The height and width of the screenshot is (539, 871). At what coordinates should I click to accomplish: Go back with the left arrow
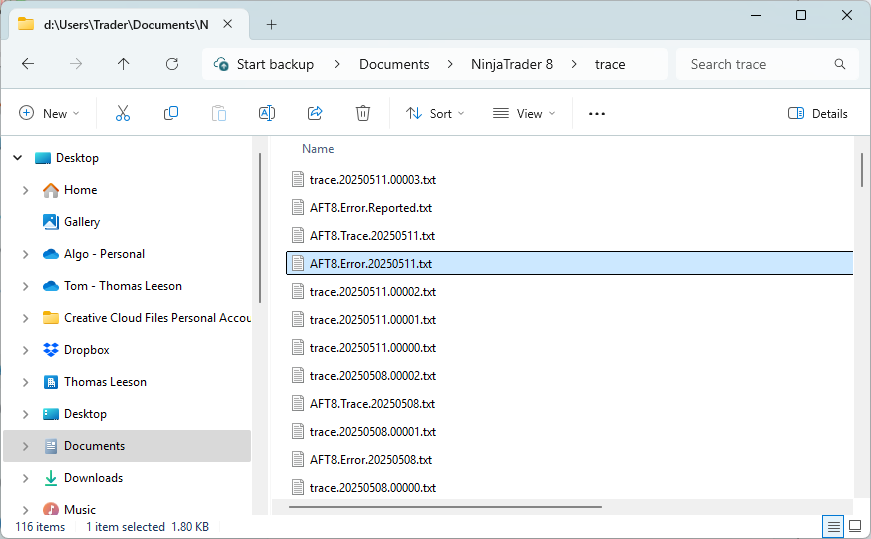coord(28,64)
